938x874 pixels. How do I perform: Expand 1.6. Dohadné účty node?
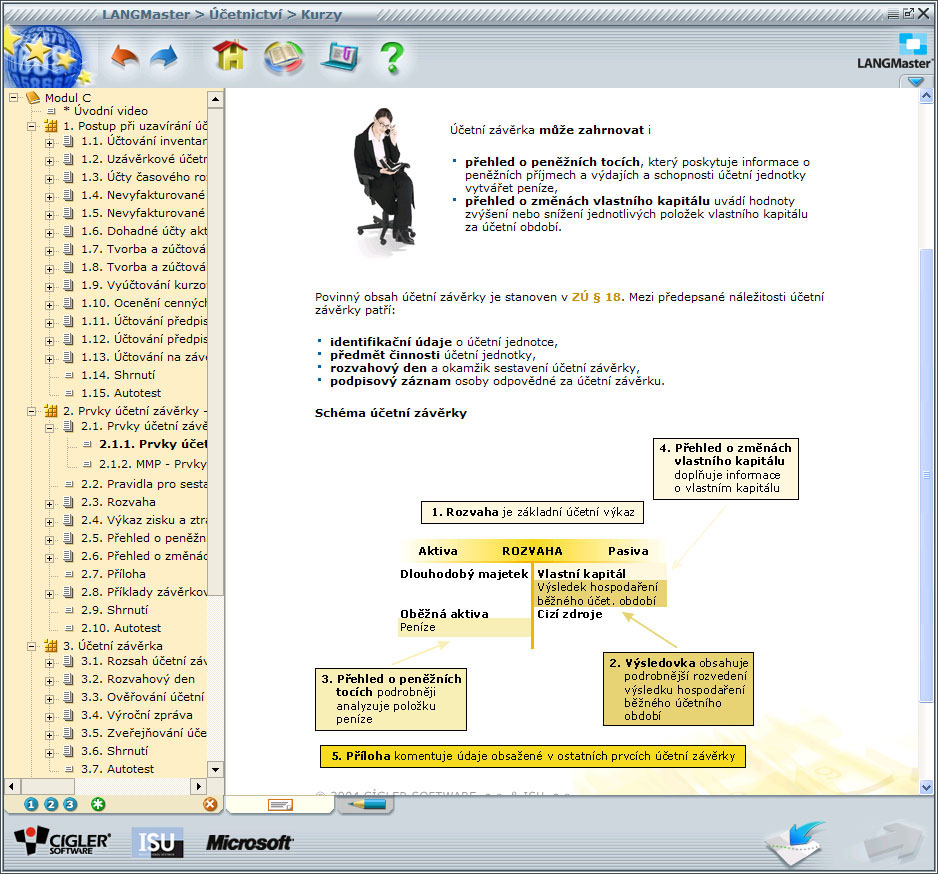49,233
